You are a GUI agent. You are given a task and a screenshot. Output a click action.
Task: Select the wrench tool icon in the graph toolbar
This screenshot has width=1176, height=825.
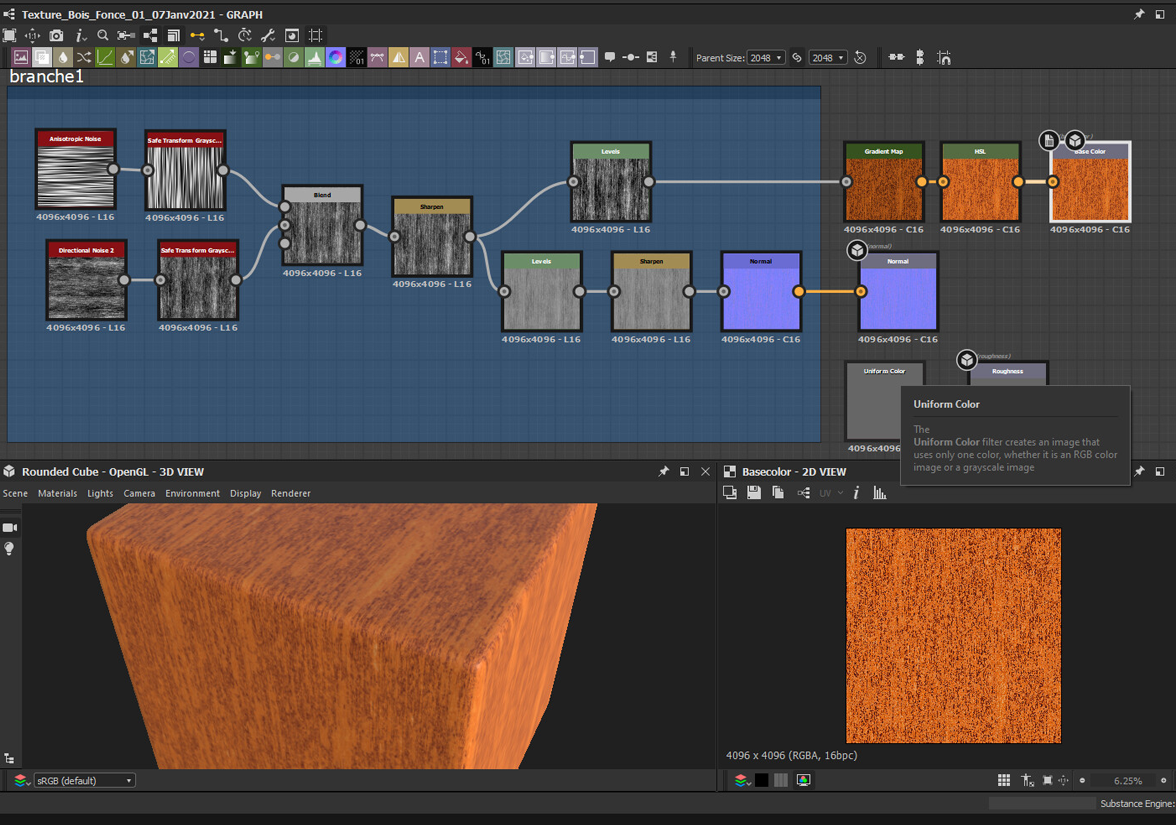point(267,34)
